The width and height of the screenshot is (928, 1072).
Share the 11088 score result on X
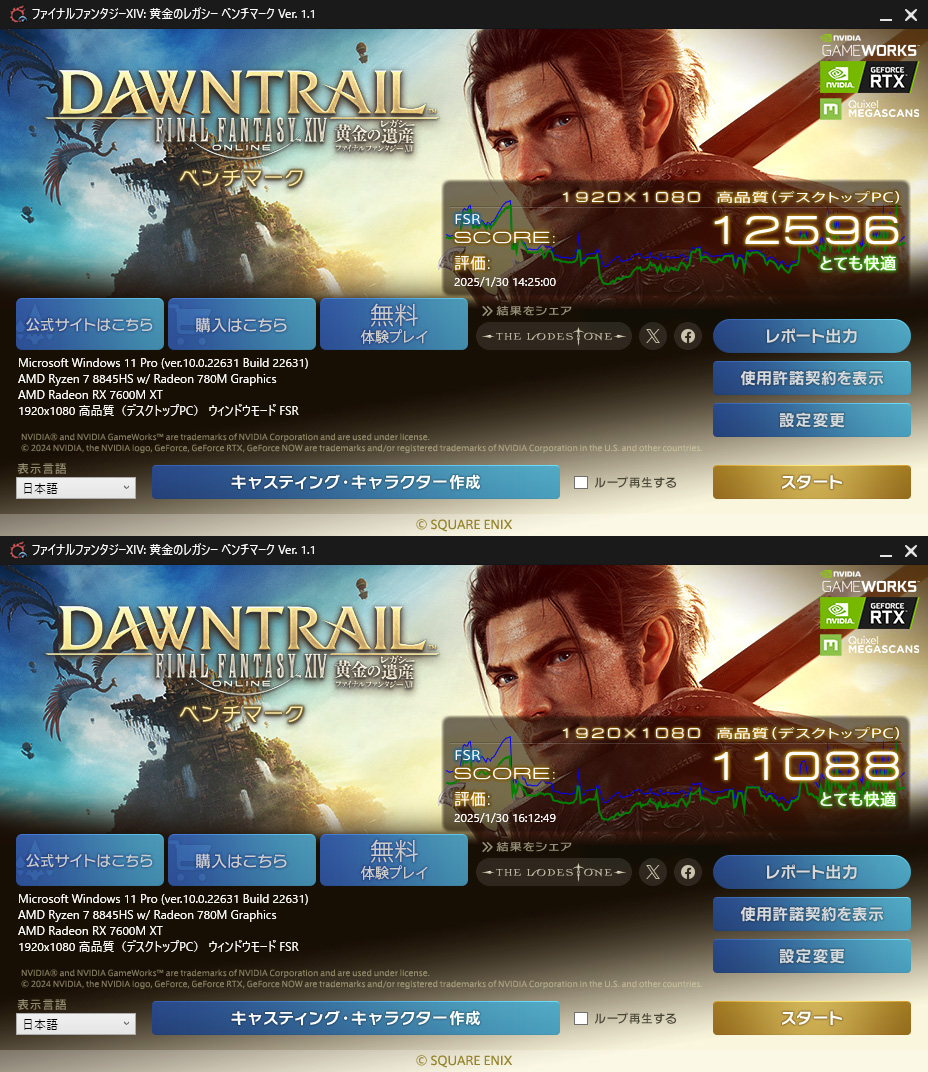click(x=653, y=872)
